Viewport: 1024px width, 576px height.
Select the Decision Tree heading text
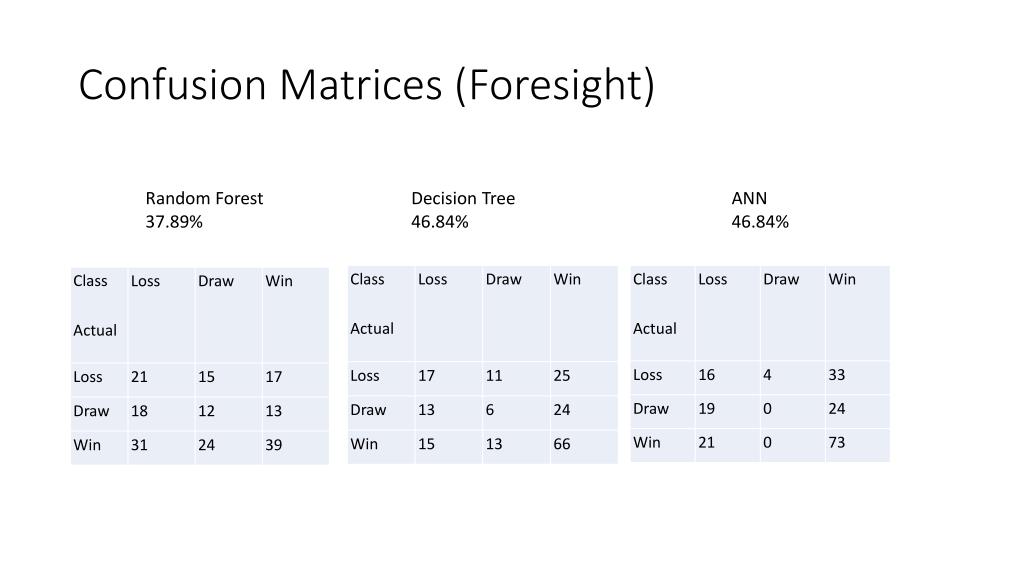pos(463,199)
